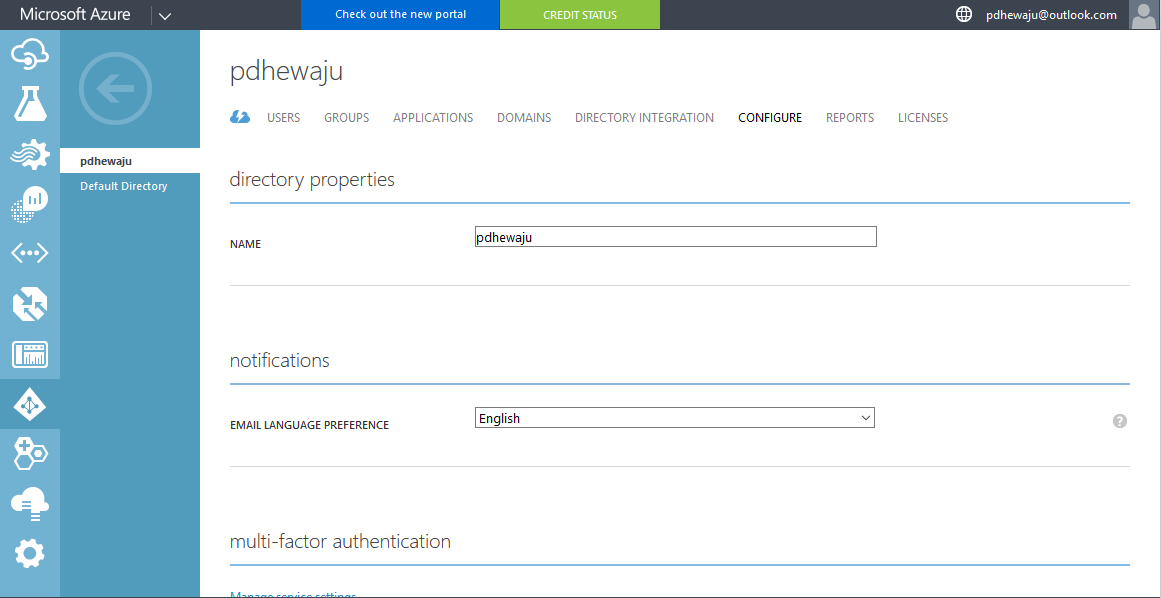
Task: Switch to the Users tab
Action: pos(283,118)
